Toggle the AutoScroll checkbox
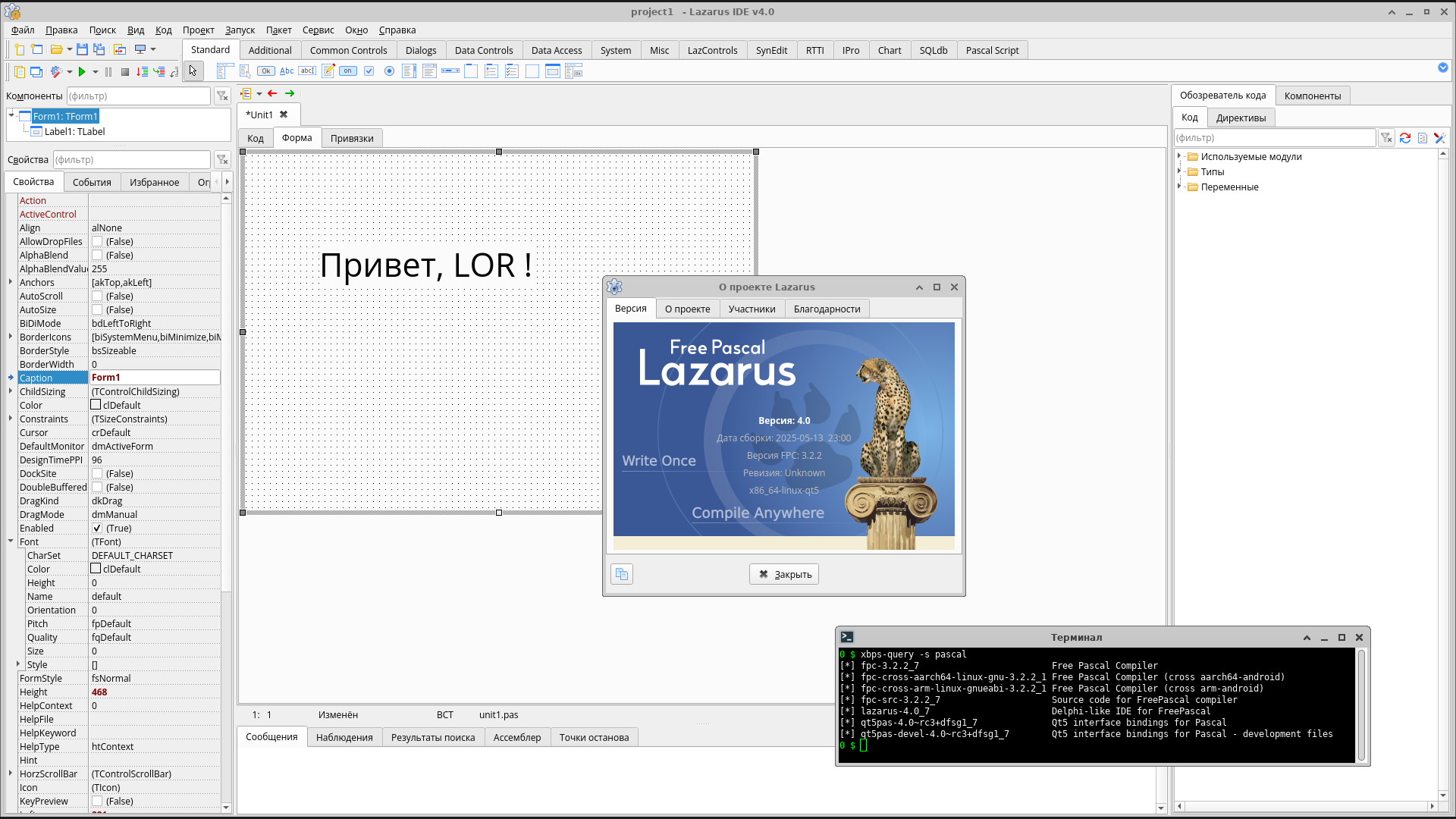The height and width of the screenshot is (819, 1456). click(97, 297)
